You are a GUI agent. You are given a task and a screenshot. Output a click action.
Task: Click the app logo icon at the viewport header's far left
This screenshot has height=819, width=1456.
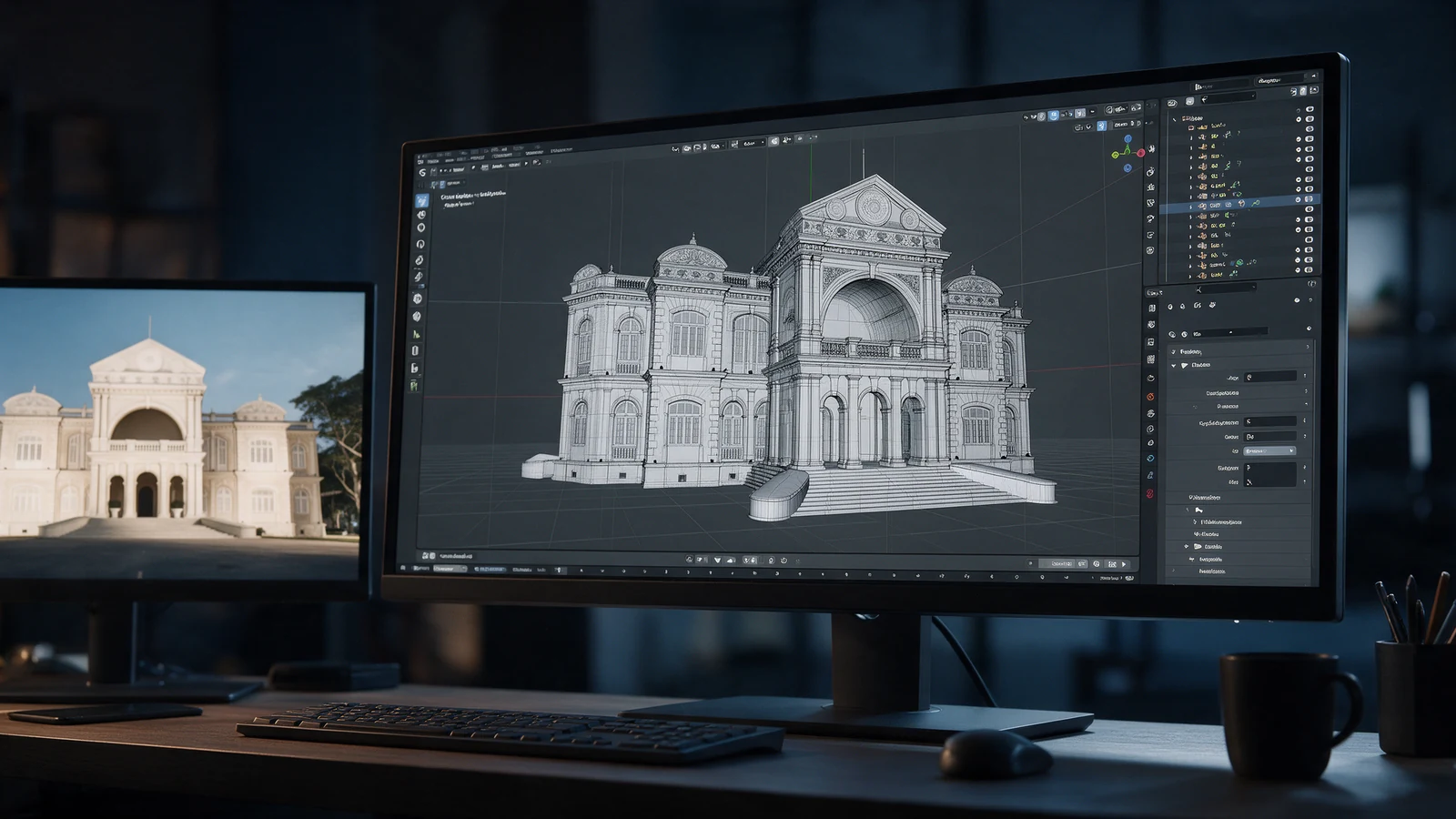[421, 172]
